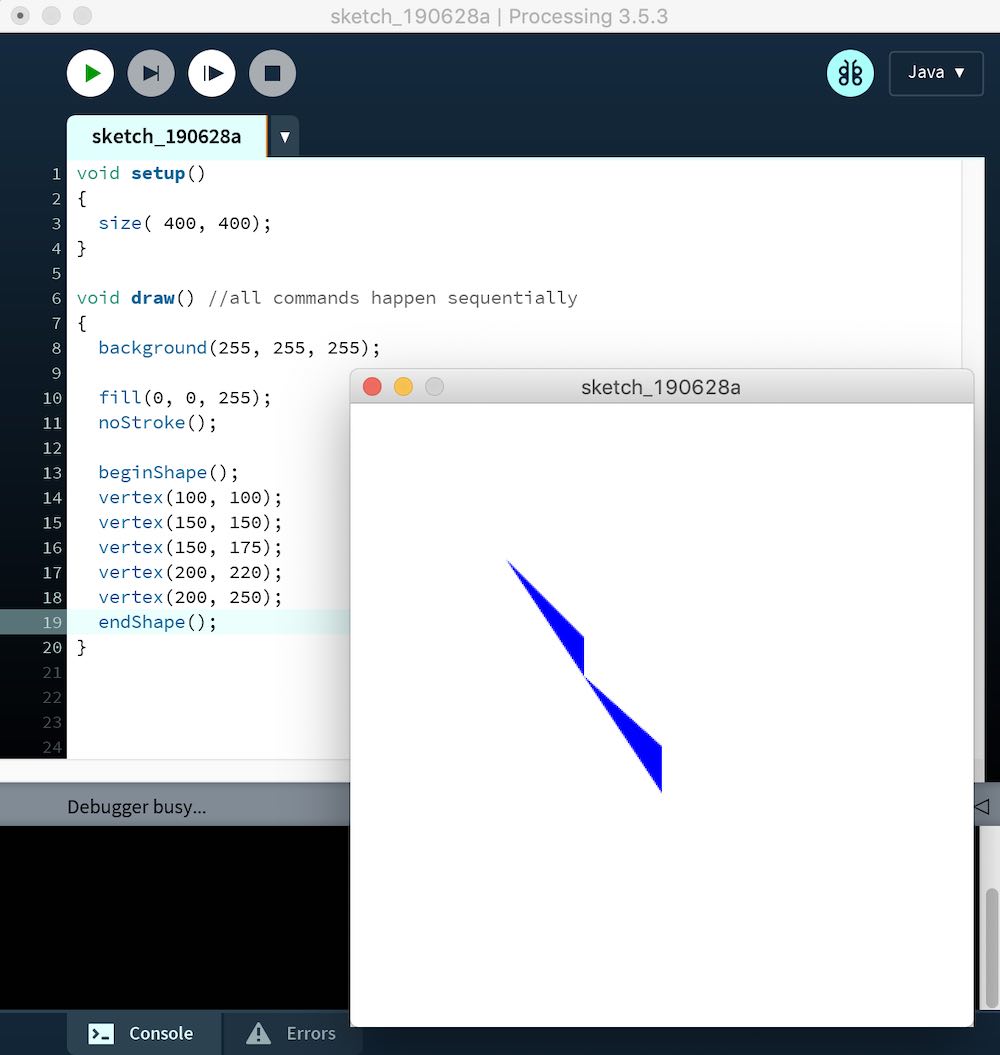
Task: Click the 'noStroke();' code line
Action: click(157, 423)
